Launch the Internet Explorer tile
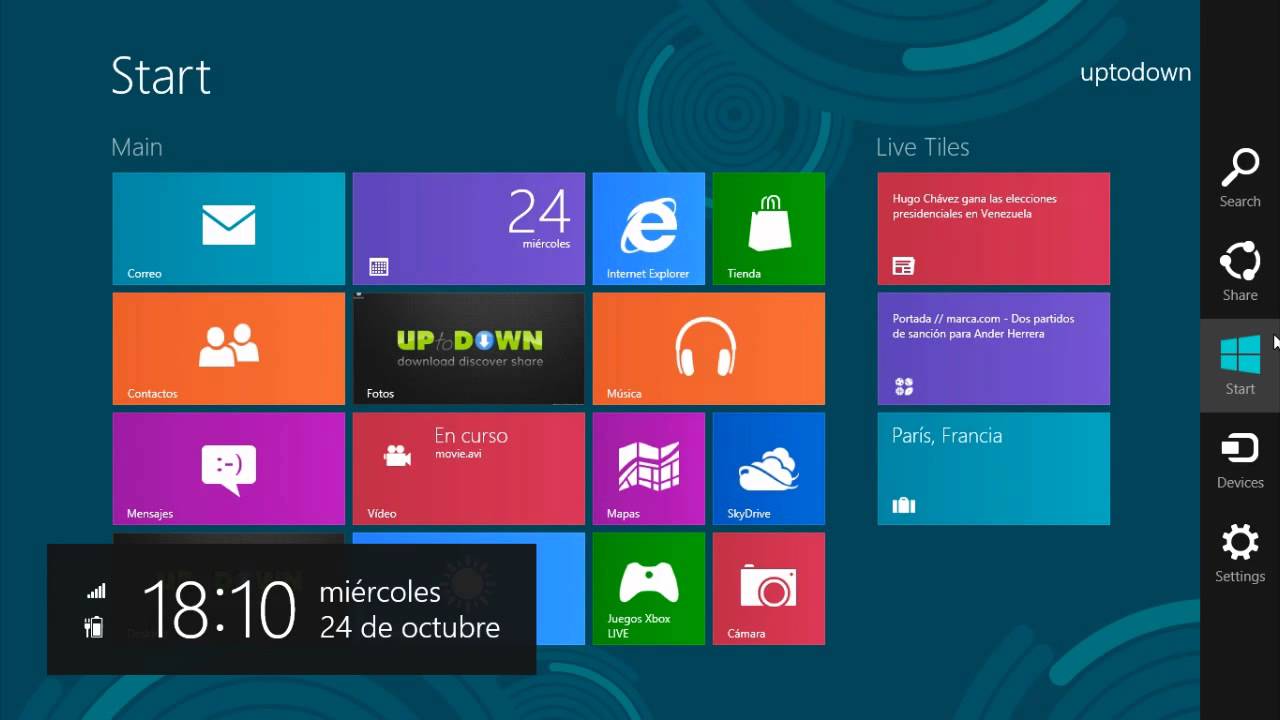Viewport: 1280px width, 720px height. tap(648, 228)
